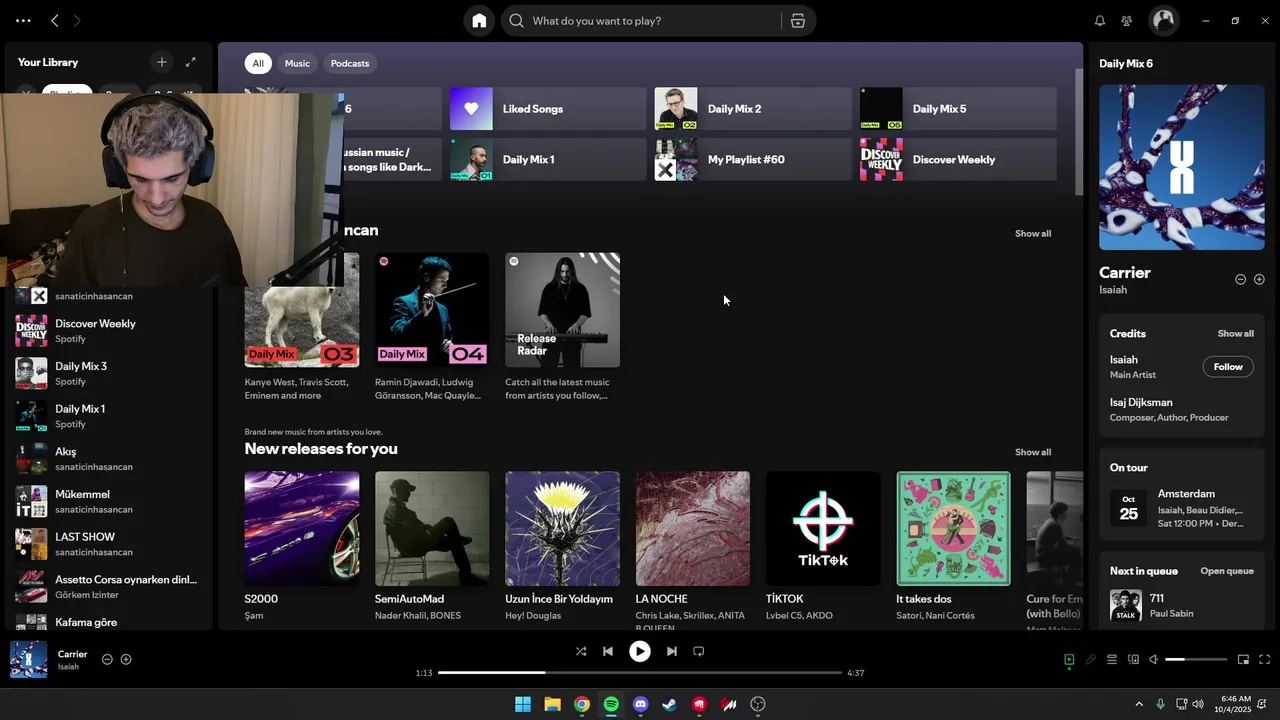
Task: Toggle repeat mode
Action: (699, 651)
